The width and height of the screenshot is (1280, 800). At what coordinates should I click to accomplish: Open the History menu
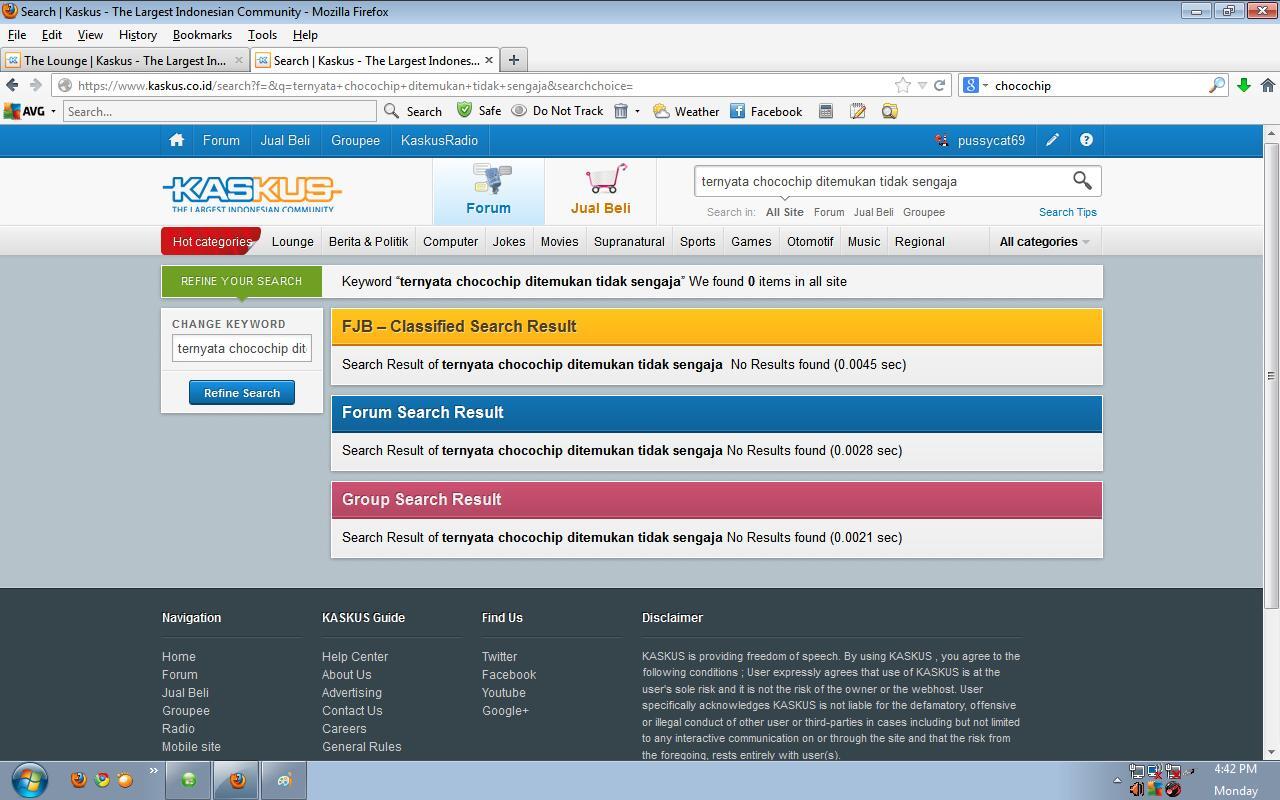click(137, 34)
